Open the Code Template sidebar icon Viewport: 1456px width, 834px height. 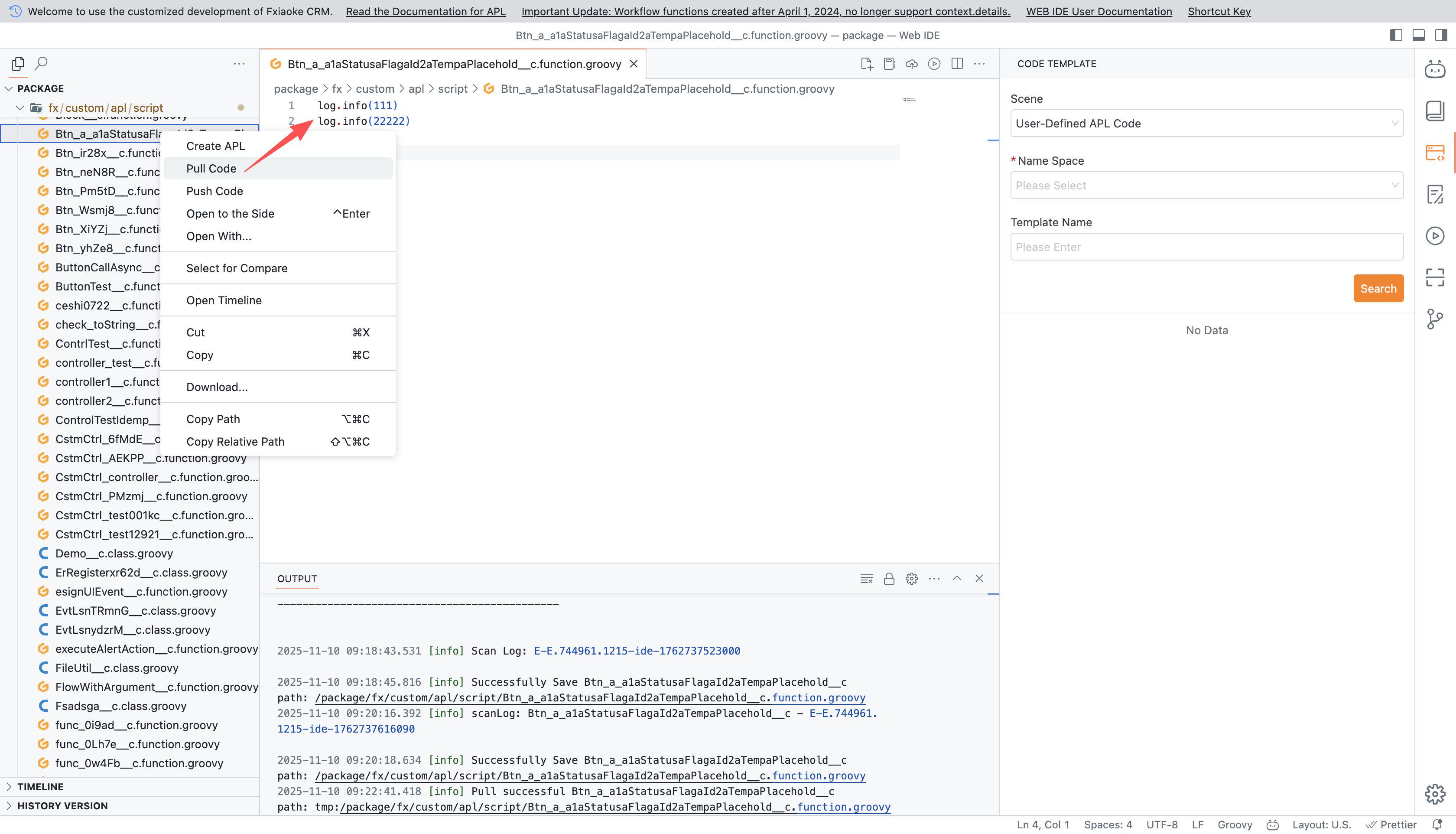[1435, 153]
